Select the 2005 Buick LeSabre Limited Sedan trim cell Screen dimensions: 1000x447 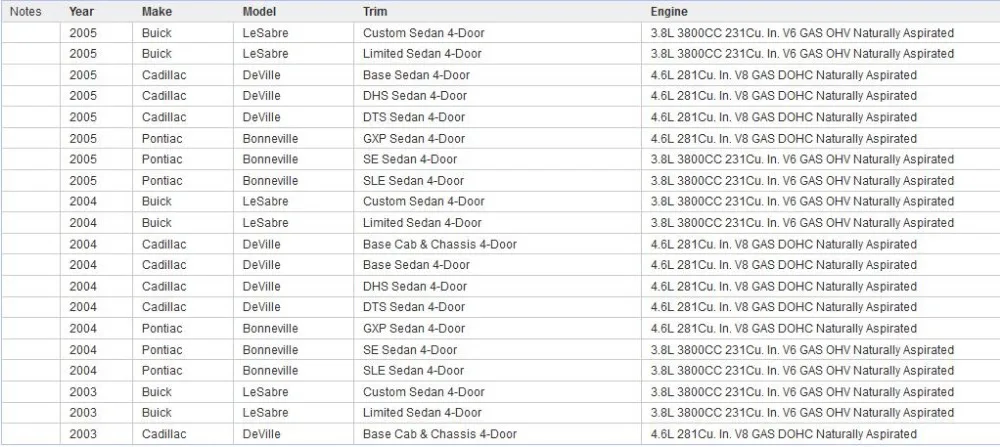497,54
